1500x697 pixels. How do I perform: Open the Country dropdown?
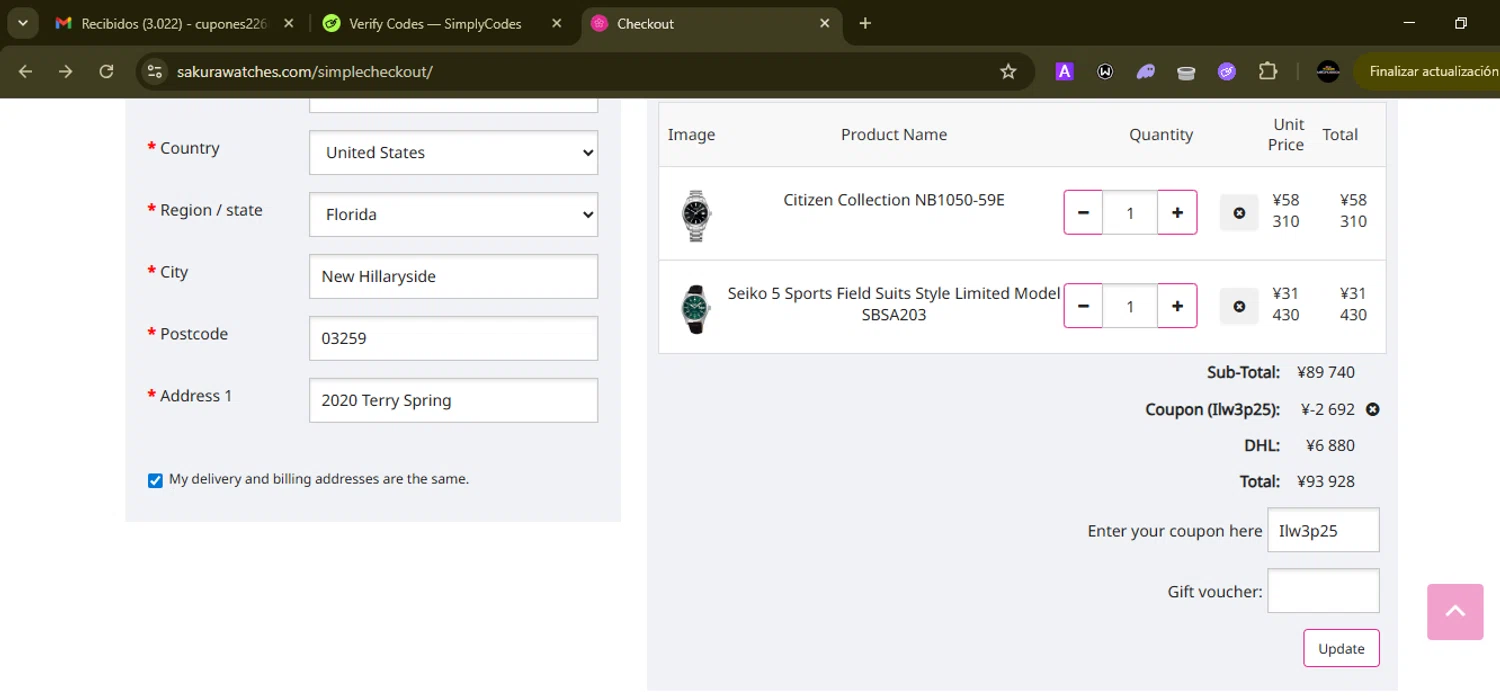[453, 152]
